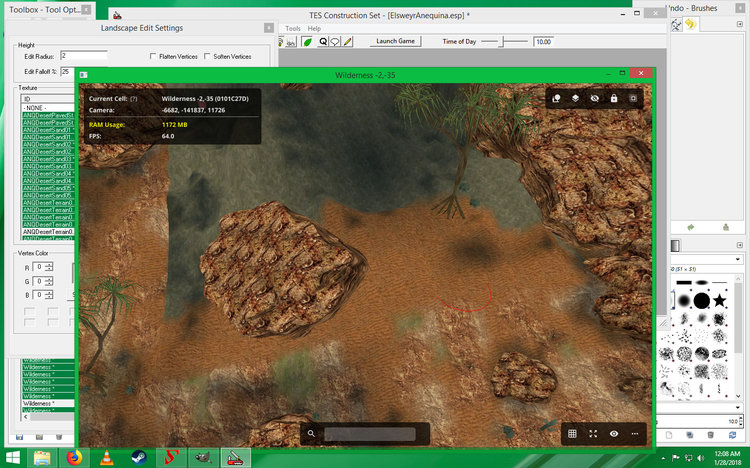Open Steam from the taskbar
This screenshot has width=750, height=468.
tap(139, 458)
